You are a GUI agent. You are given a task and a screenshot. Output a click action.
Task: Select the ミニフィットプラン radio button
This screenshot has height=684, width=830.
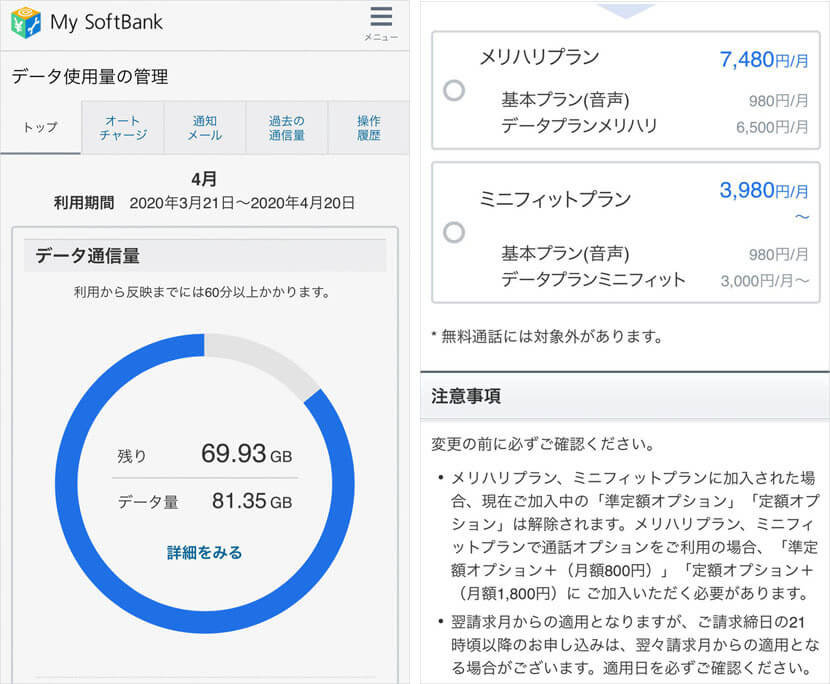pos(454,232)
